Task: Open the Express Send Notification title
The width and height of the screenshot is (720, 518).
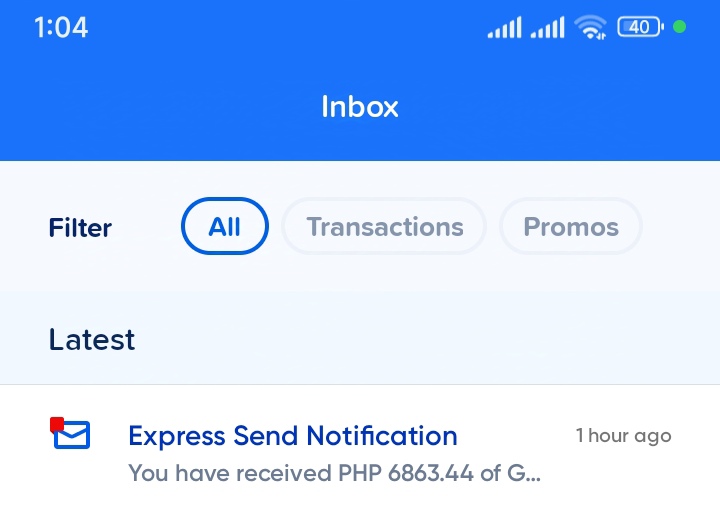Action: 293,436
